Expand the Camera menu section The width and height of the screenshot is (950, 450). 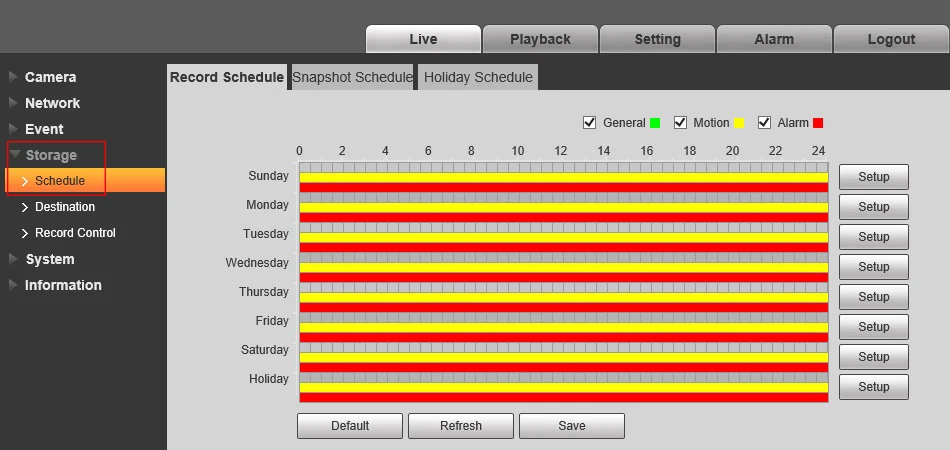(50, 78)
